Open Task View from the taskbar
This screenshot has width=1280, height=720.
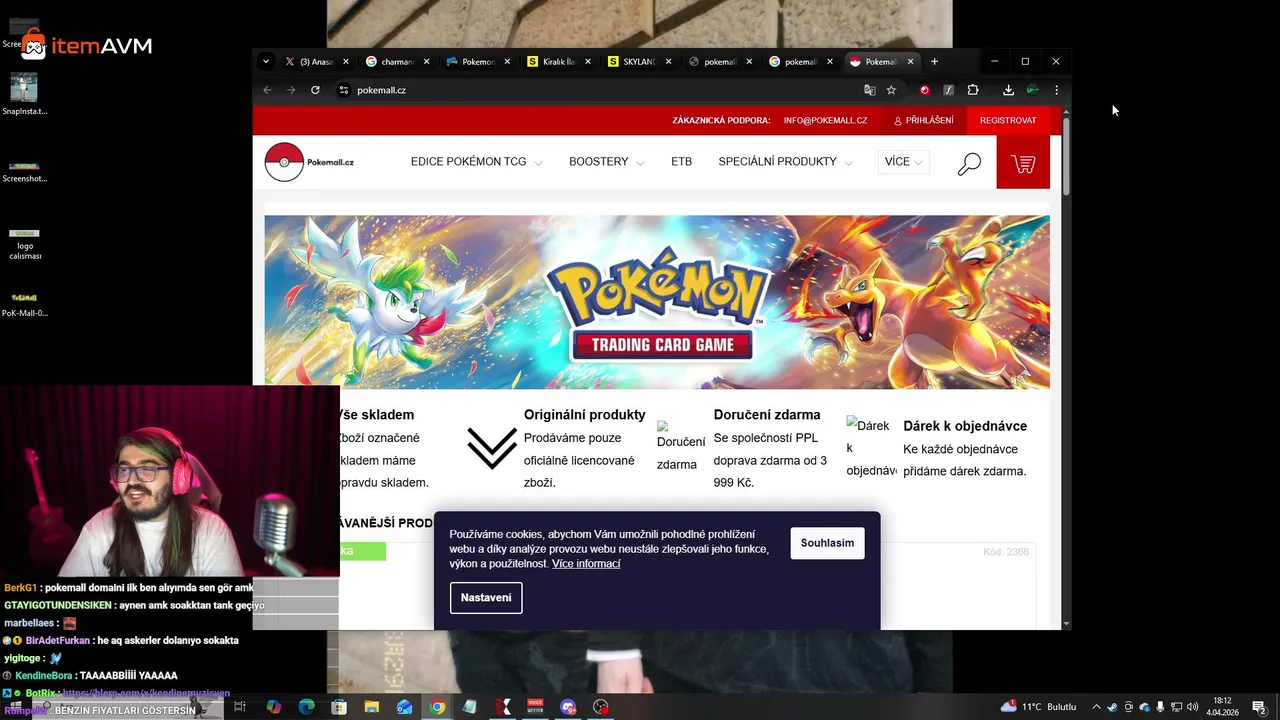240,707
